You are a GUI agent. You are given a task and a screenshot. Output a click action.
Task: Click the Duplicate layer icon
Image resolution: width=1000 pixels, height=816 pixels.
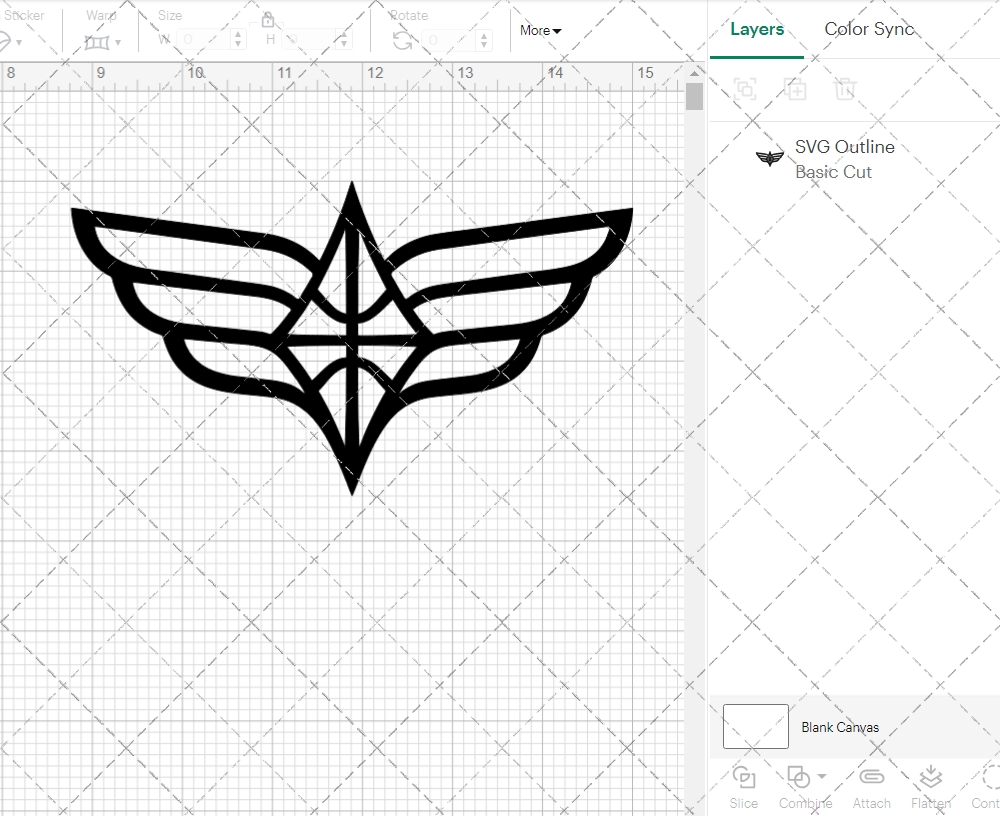tap(795, 89)
